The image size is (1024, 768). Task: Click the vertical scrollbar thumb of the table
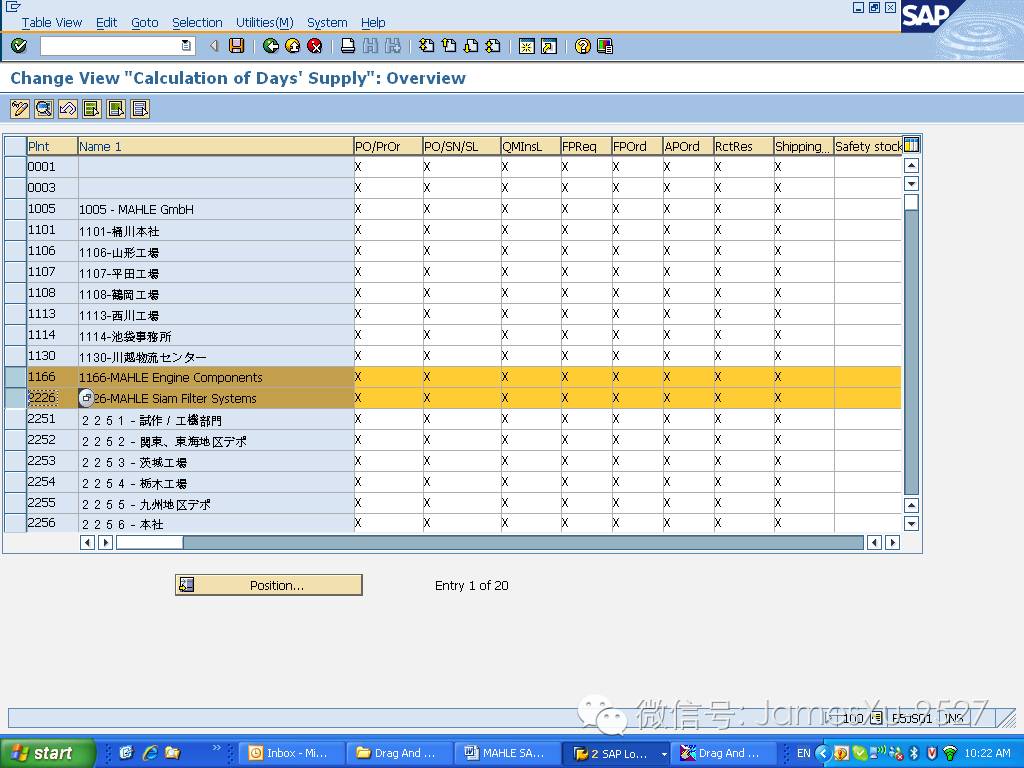(911, 202)
